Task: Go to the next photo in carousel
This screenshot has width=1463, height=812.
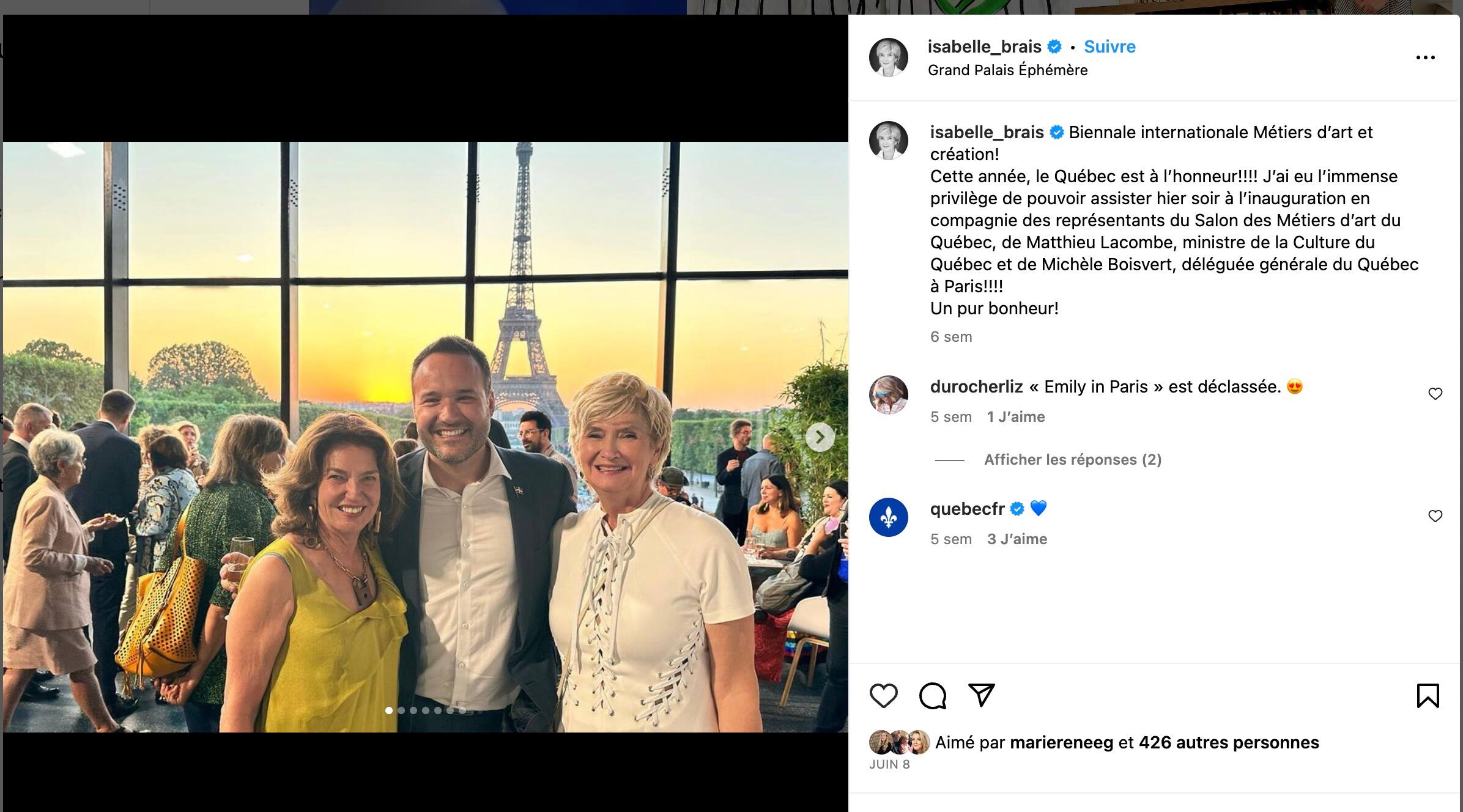Action: [820, 437]
